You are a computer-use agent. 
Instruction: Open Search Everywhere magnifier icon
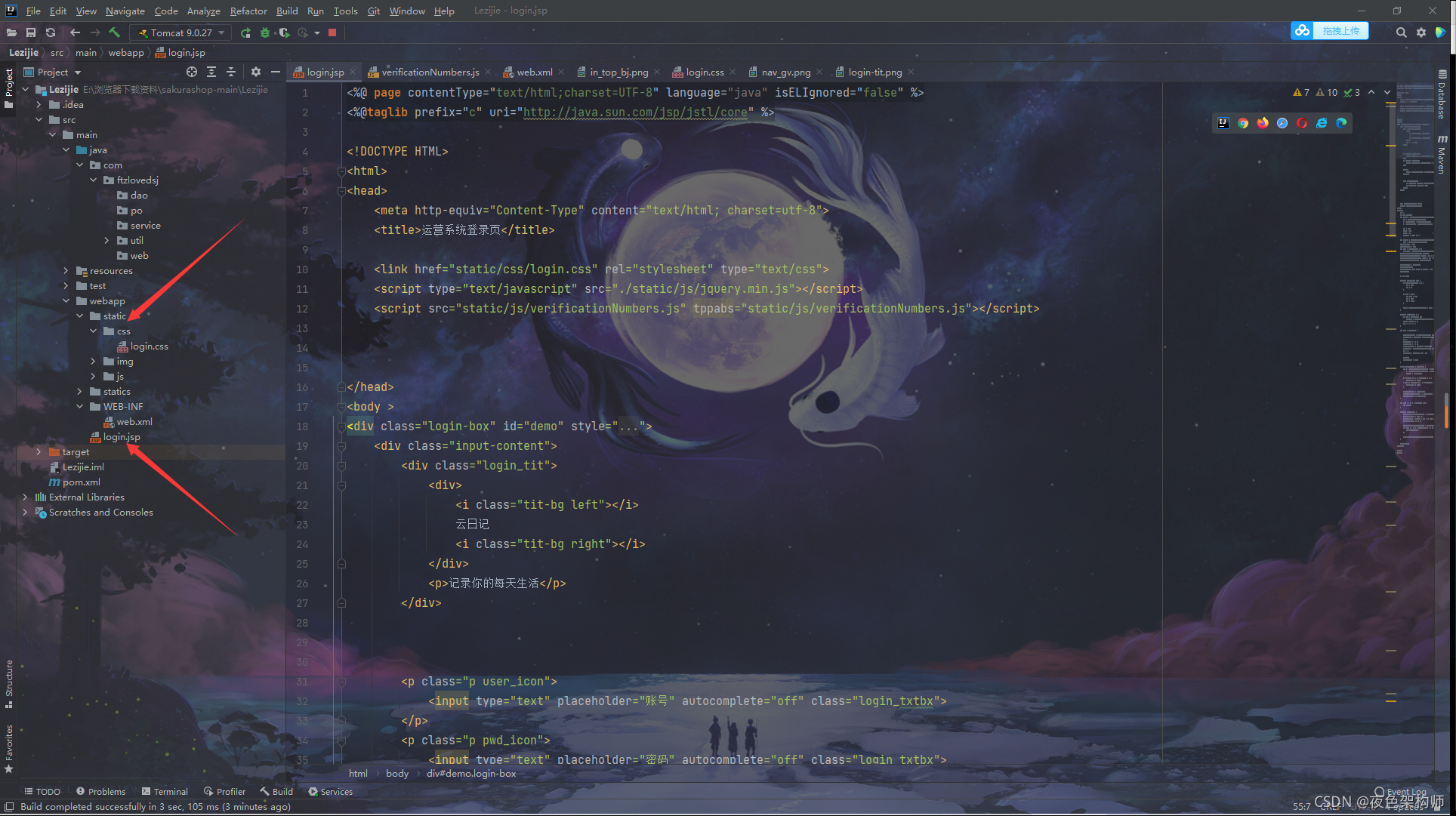point(1401,32)
